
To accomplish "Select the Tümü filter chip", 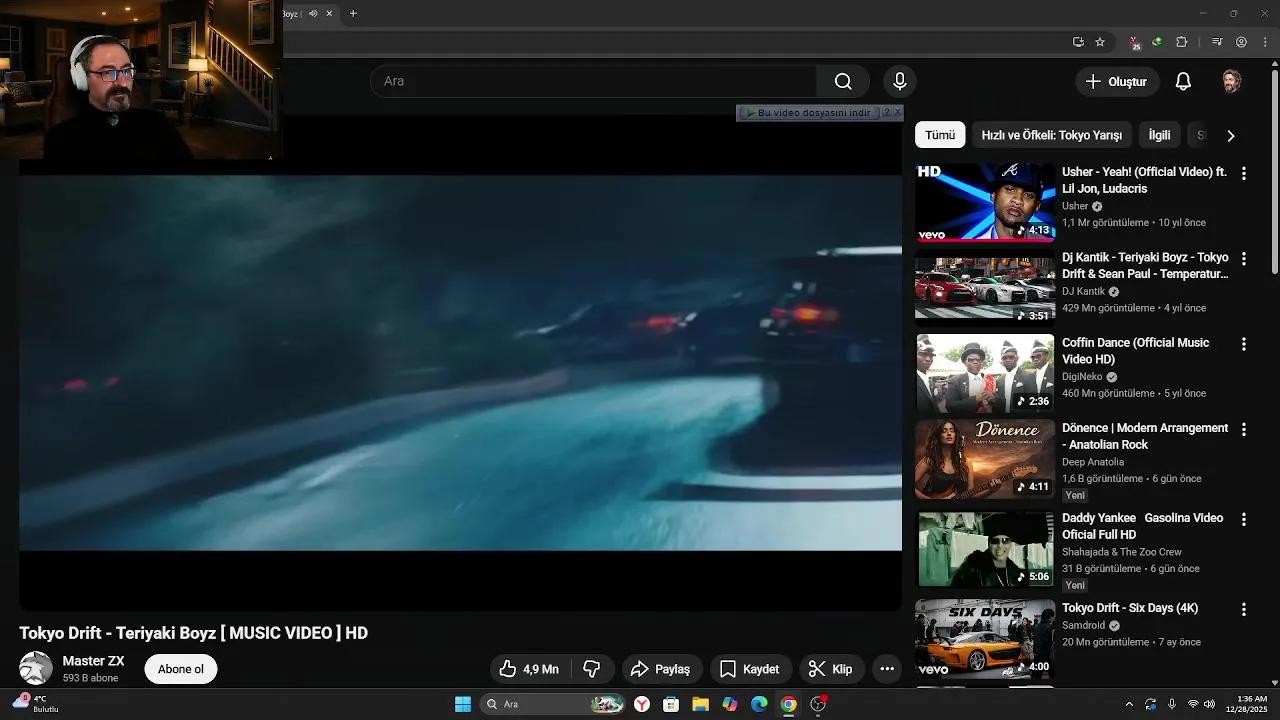I will click(x=939, y=134).
